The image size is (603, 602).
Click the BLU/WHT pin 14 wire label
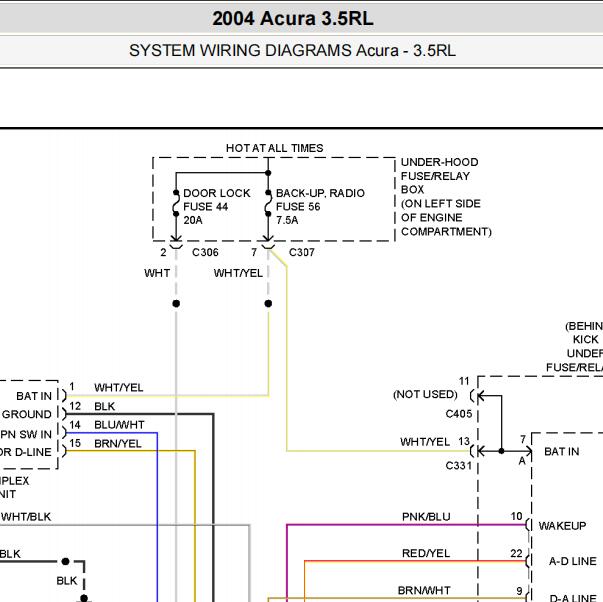119,425
